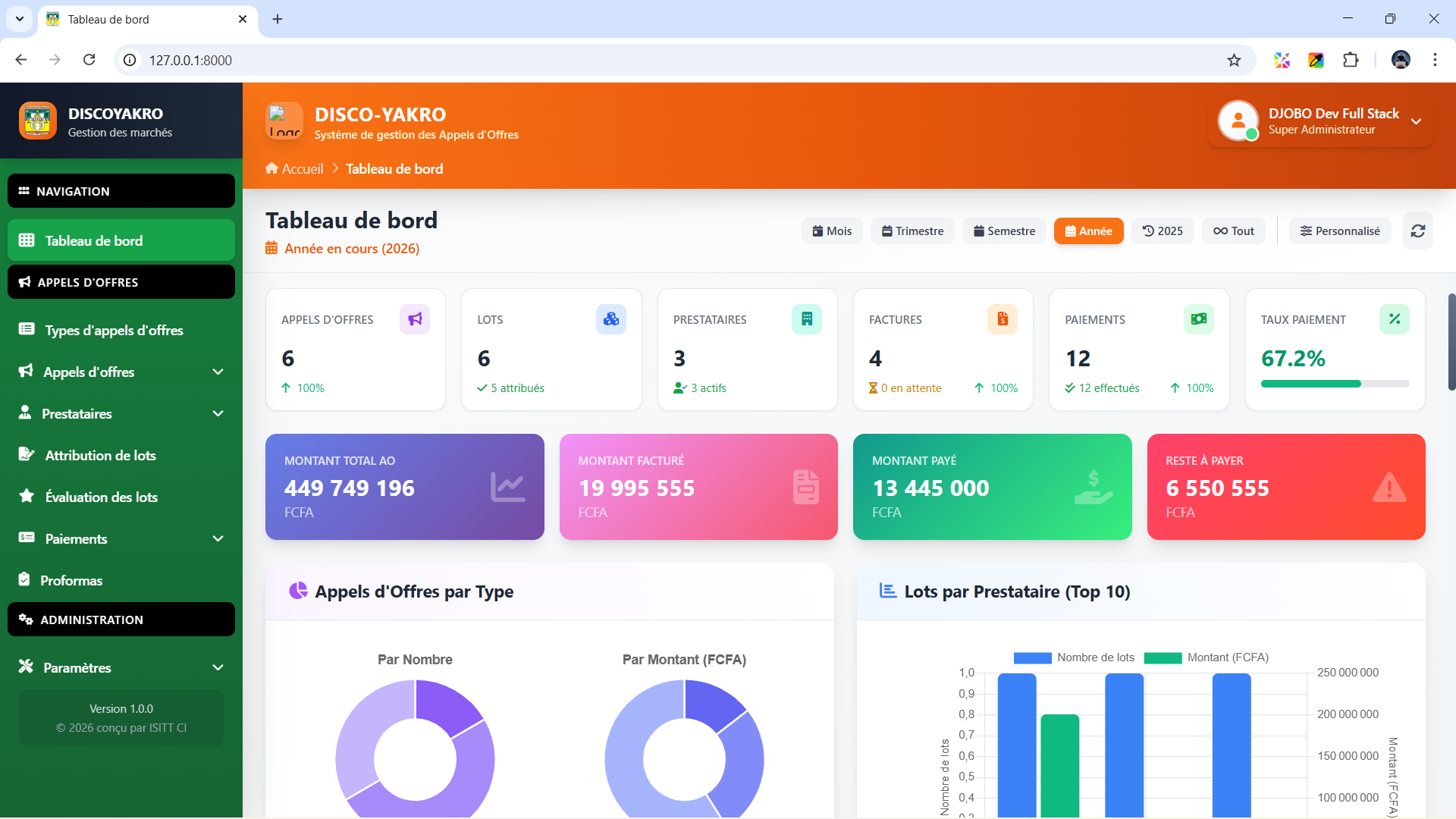Click the Navigation section header
The width and height of the screenshot is (1456, 819).
tap(121, 191)
